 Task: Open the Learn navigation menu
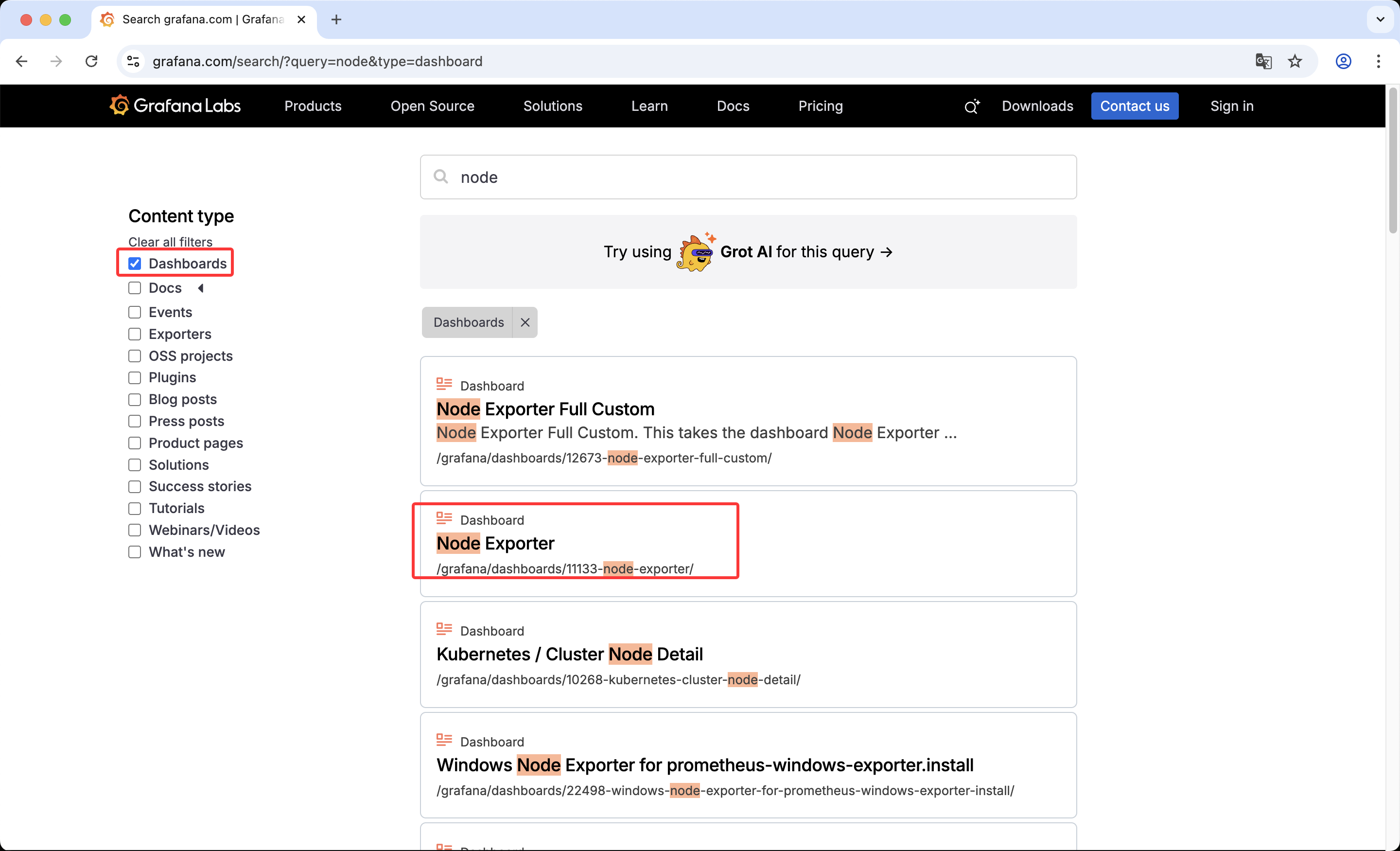point(649,106)
